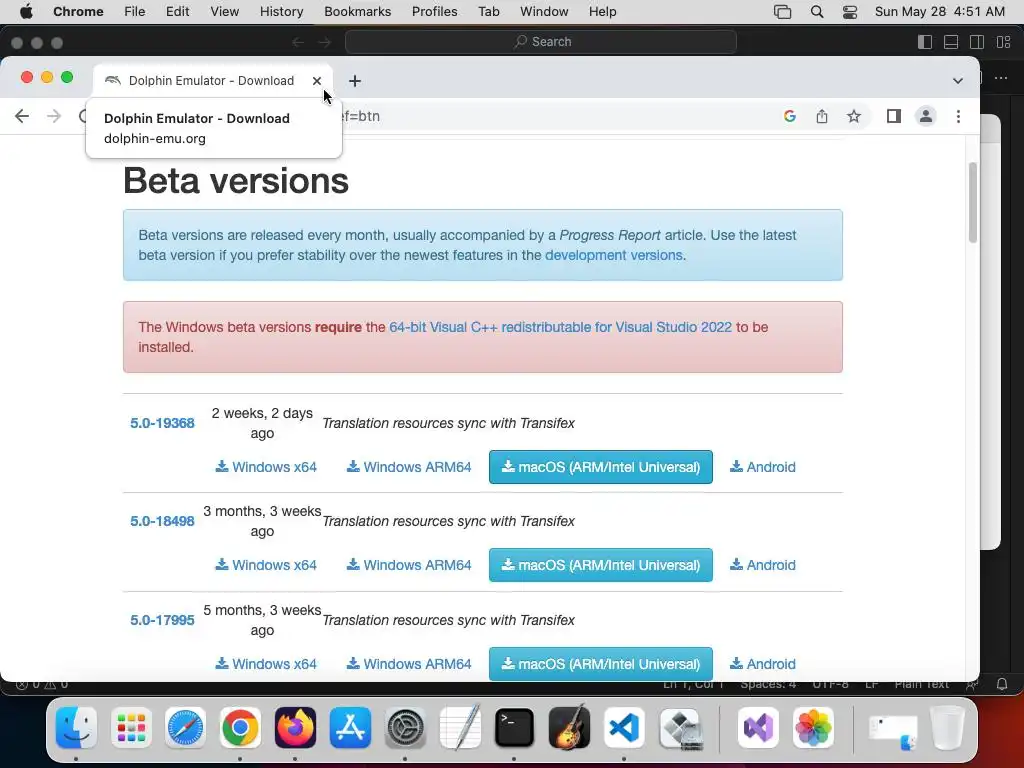1024x768 pixels.
Task: Open the Bookmarks menu
Action: click(x=357, y=11)
